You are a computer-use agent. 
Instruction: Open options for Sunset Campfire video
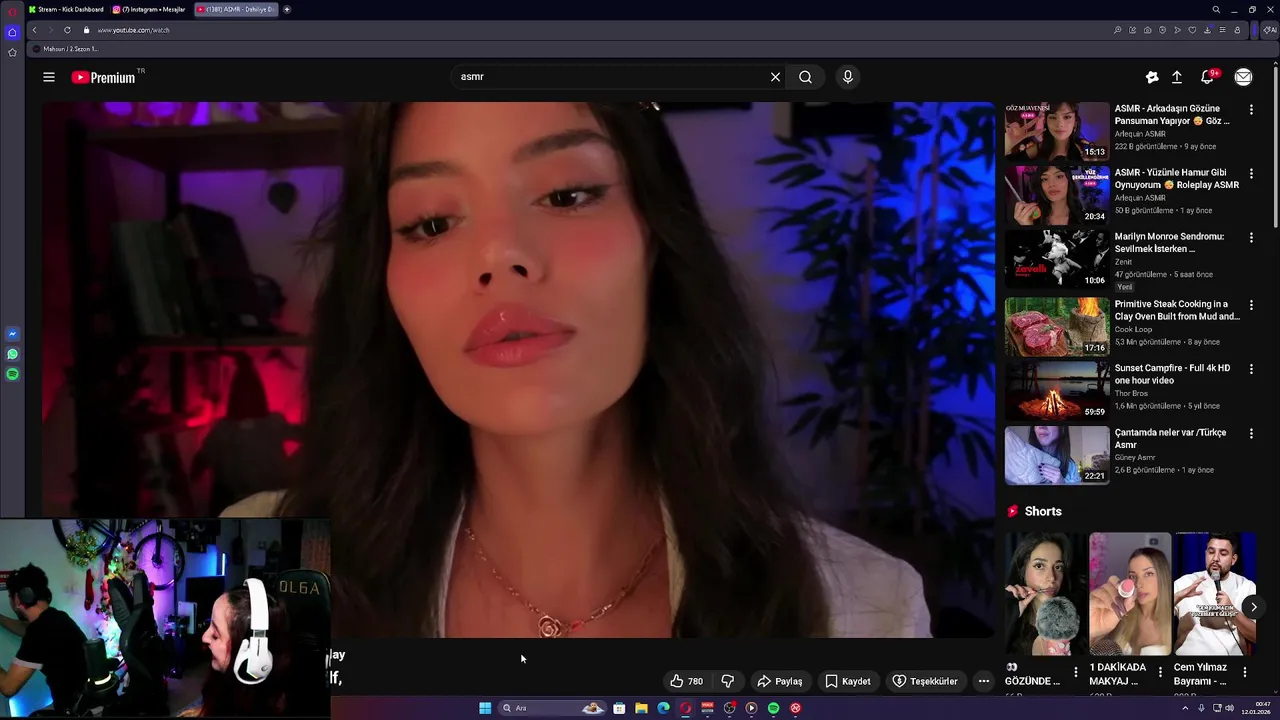pyautogui.click(x=1251, y=369)
